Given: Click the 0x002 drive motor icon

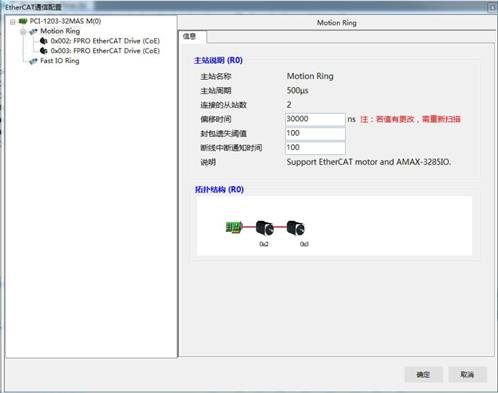Looking at the screenshot, I should (44, 41).
